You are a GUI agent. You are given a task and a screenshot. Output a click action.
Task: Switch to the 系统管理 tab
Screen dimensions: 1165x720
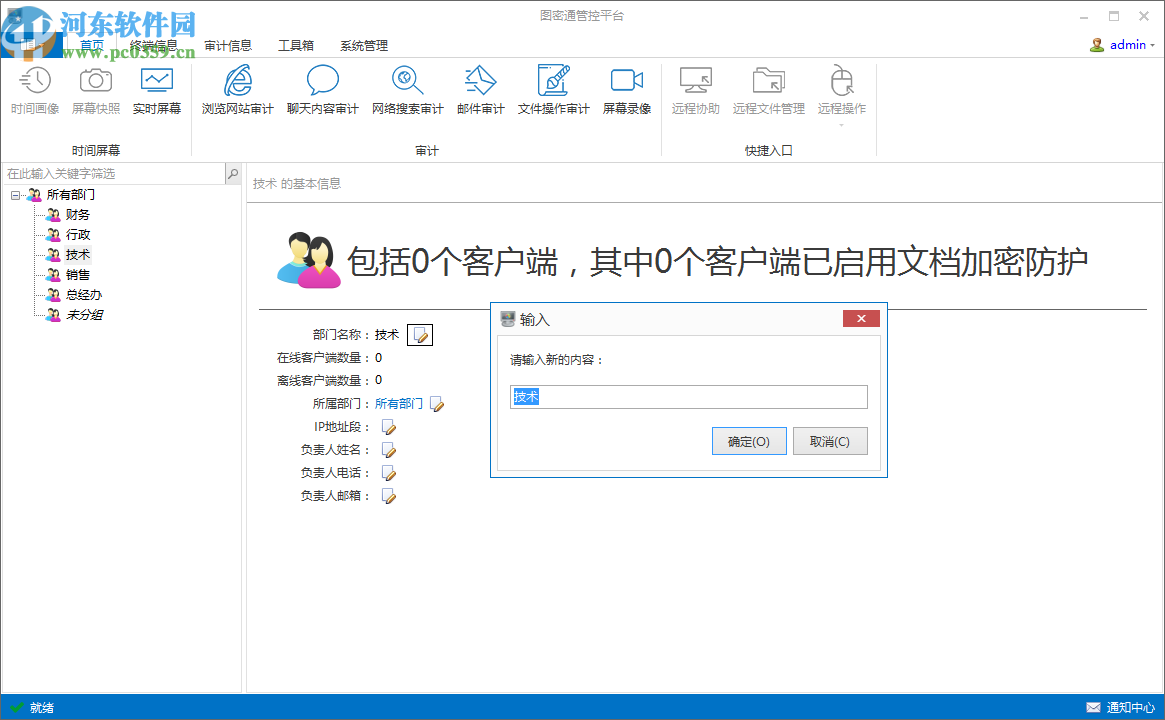coord(364,45)
